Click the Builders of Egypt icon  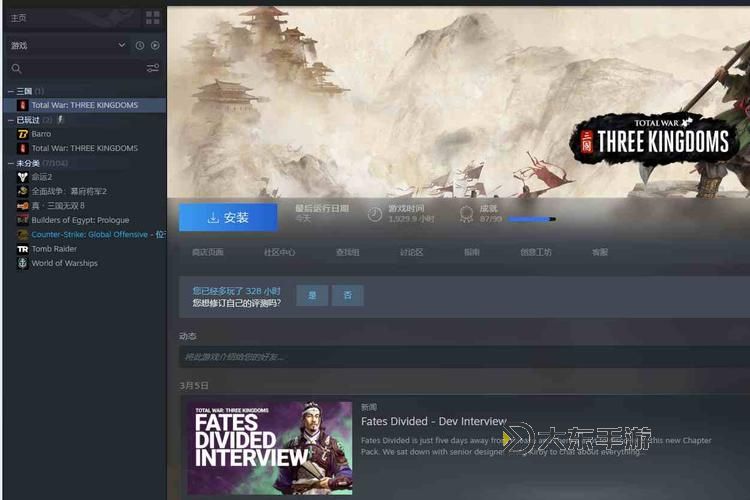click(x=22, y=220)
